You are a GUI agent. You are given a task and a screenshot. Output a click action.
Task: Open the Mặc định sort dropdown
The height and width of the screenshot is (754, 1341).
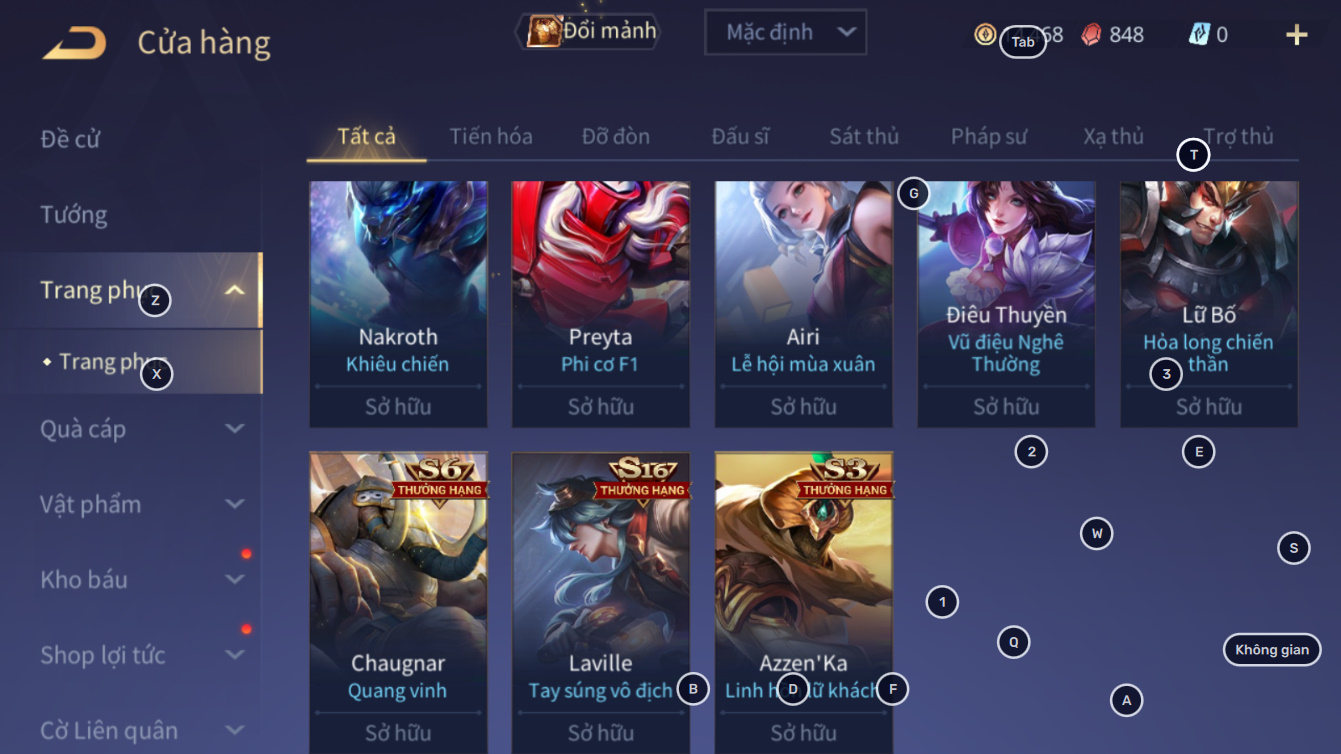click(785, 32)
